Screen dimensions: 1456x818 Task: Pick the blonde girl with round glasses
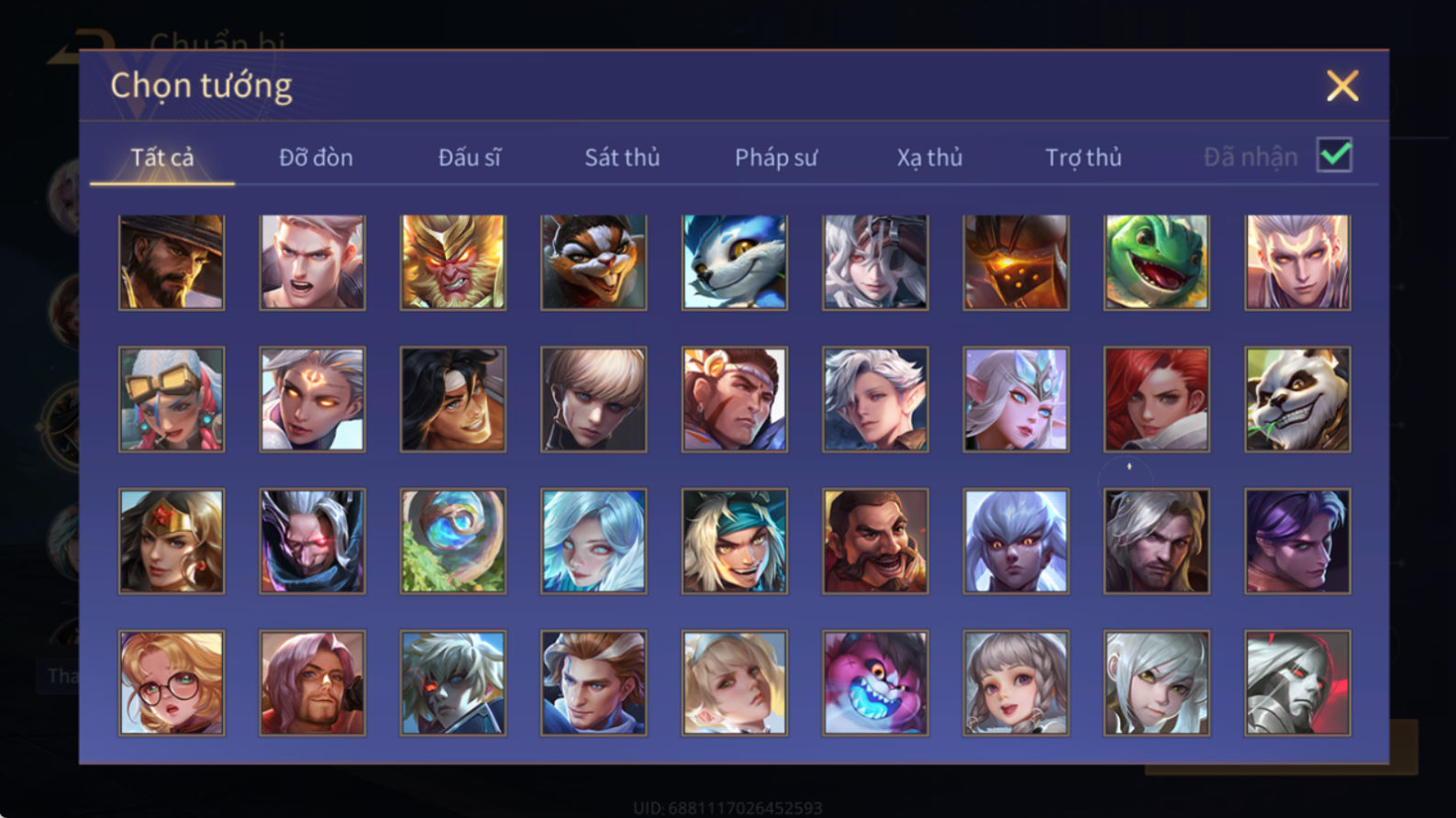pos(172,683)
